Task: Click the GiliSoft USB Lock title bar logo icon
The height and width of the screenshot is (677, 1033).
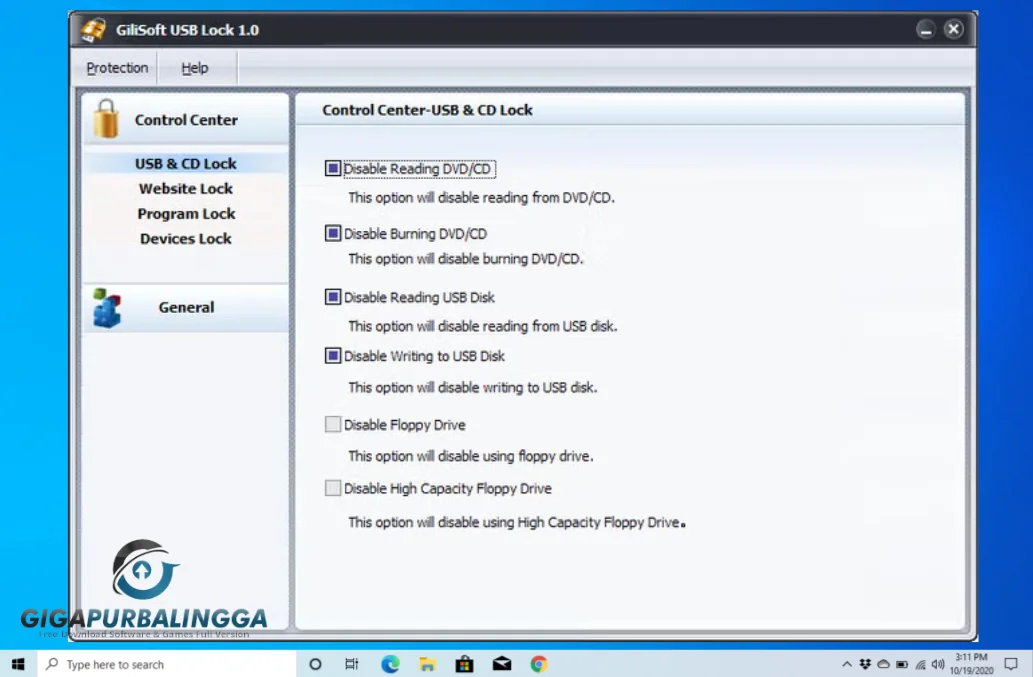Action: pos(93,30)
